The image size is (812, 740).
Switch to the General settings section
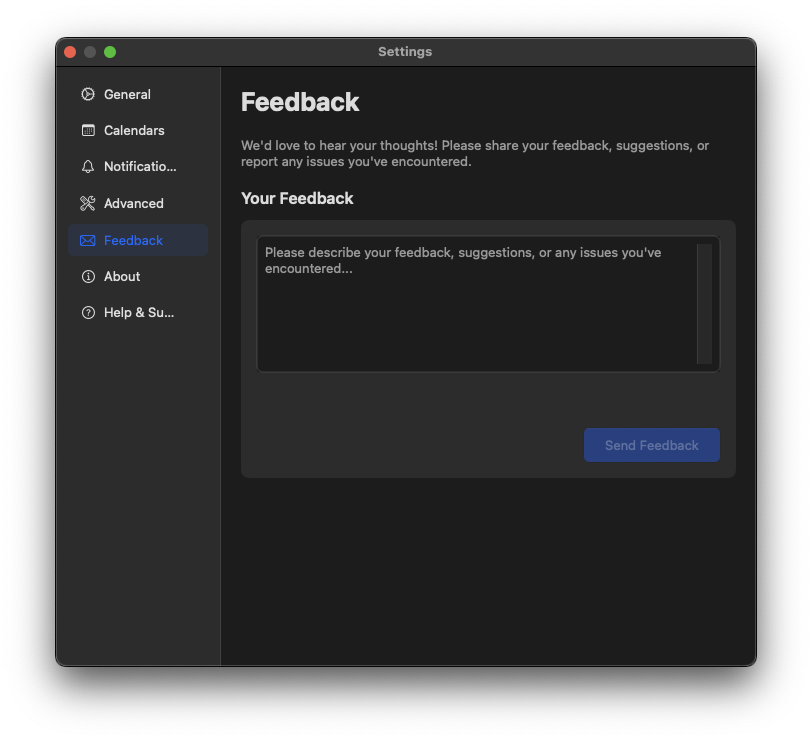(127, 94)
